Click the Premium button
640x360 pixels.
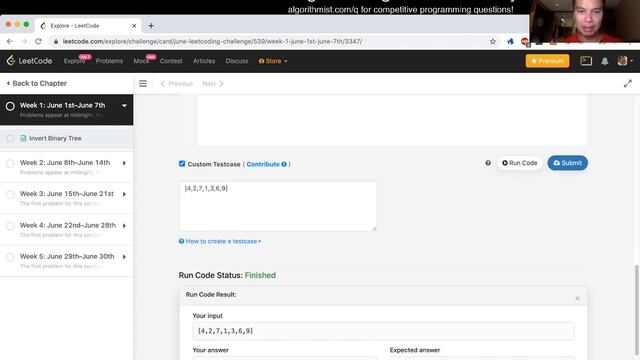547,61
